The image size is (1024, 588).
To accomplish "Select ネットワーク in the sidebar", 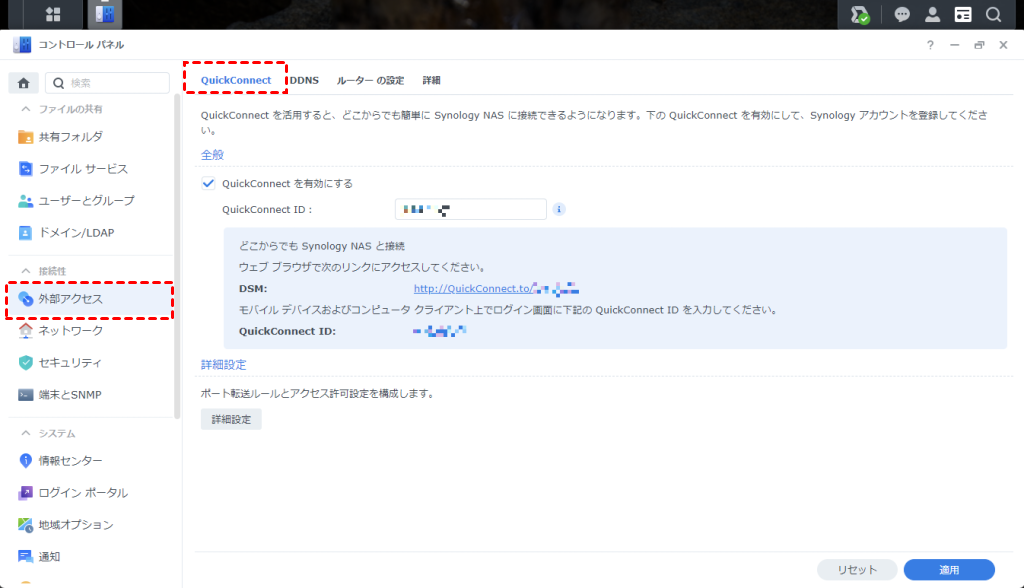I will point(91,331).
